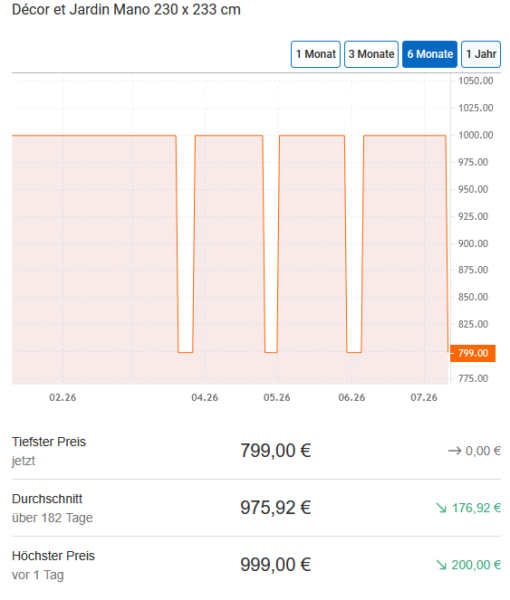Click the 1000.00 price axis label
This screenshot has height=600, width=510.
(x=476, y=135)
